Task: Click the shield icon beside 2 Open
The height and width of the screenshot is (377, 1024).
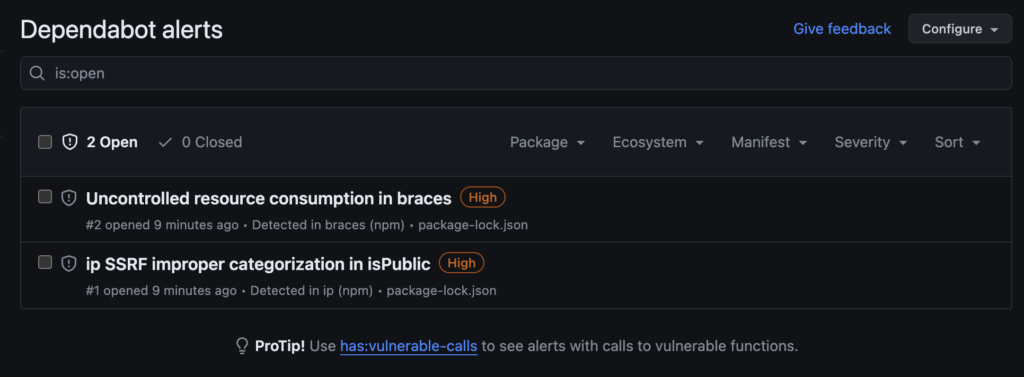Action: (x=70, y=142)
